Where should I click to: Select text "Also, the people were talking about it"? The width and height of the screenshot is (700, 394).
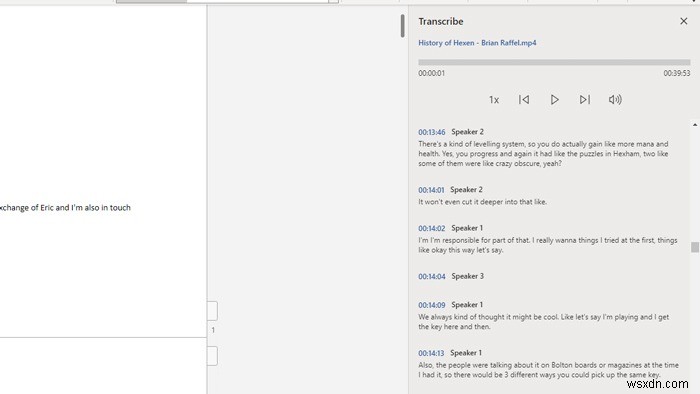[475, 365]
